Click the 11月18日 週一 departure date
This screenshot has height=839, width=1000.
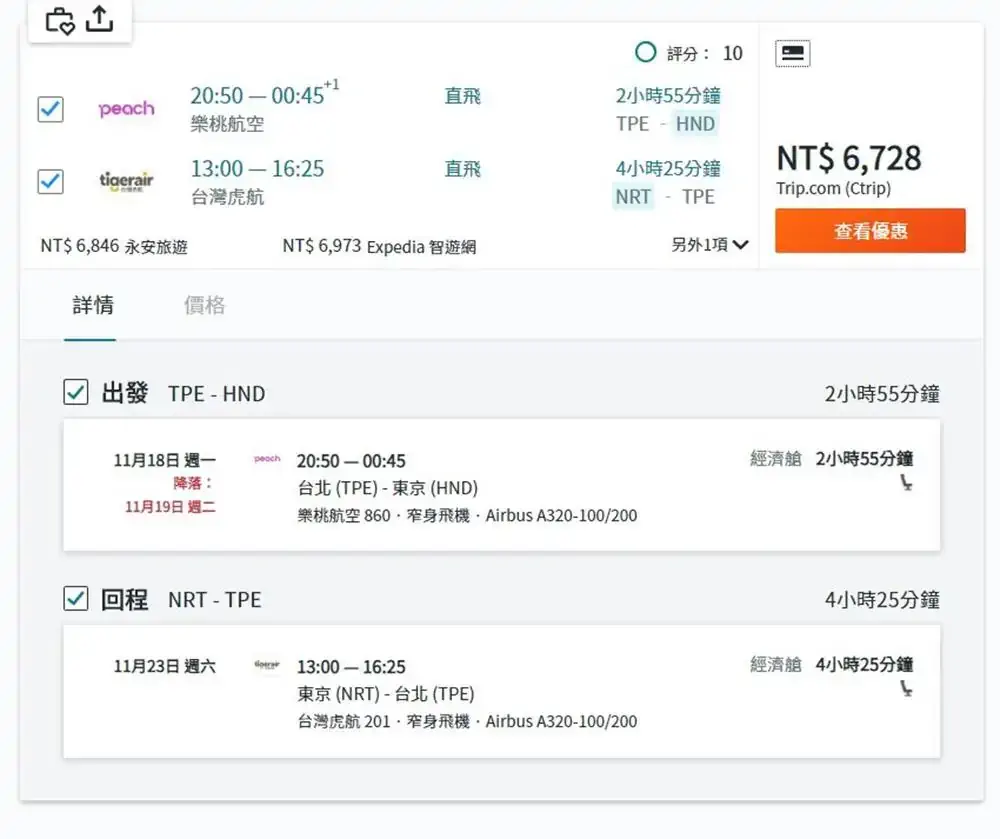[165, 460]
